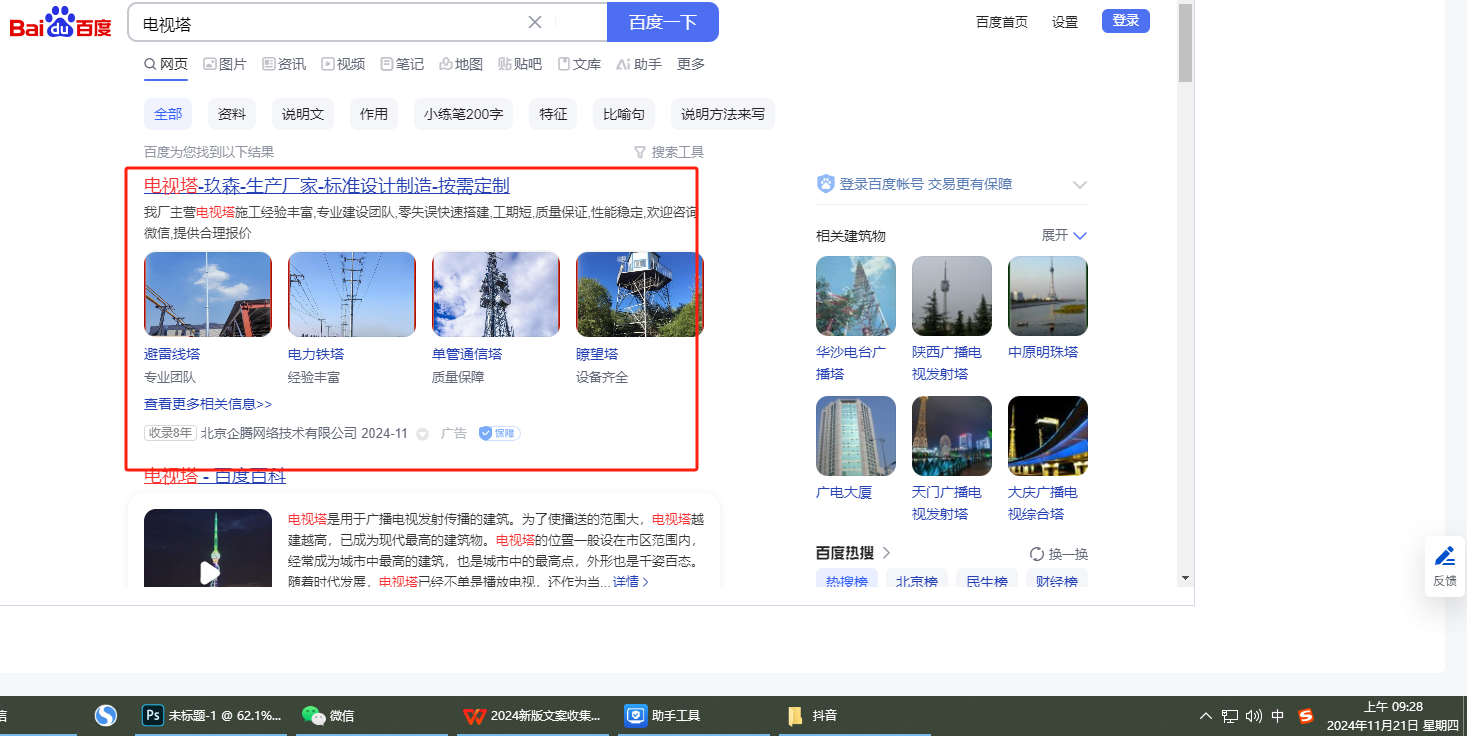
Task: Click 登录百度帐号 交易更有保障 banner
Action: click(915, 184)
